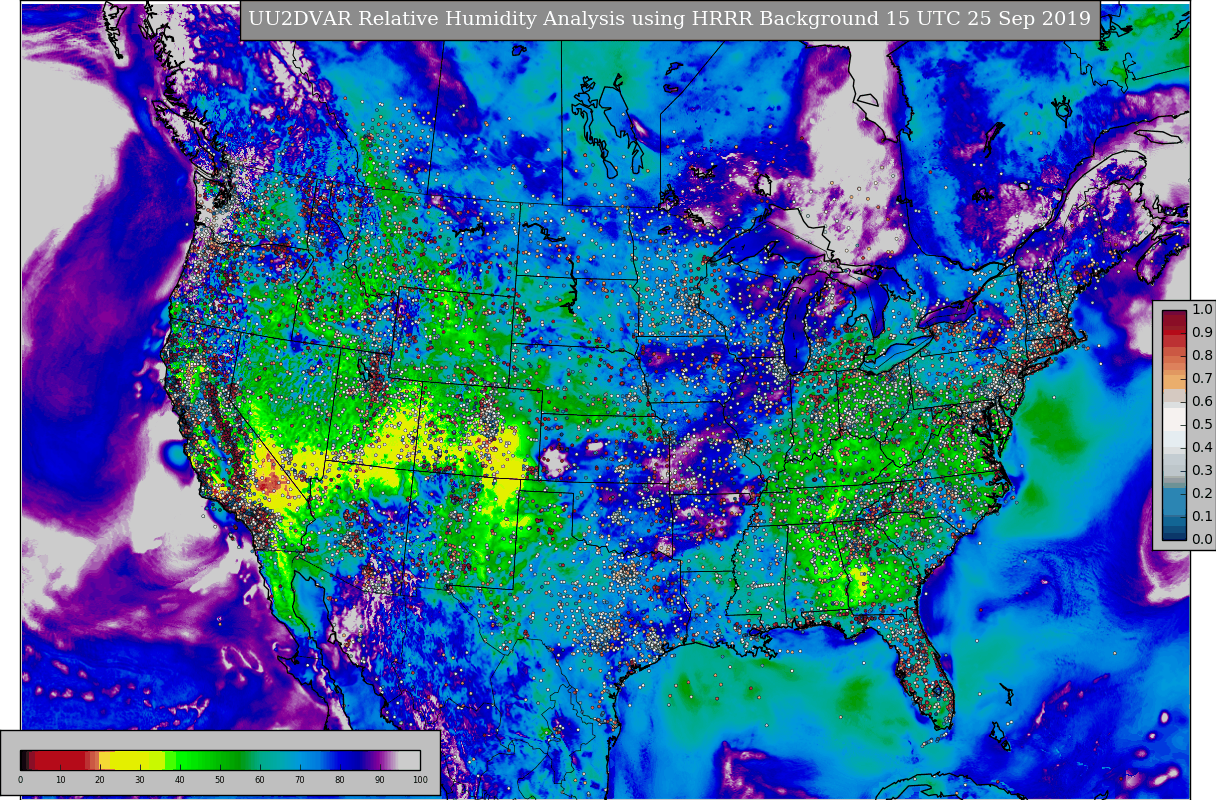Click the '0' tick label on bottom humidity colorbar
Viewport: 1216px width, 800px height.
20,780
